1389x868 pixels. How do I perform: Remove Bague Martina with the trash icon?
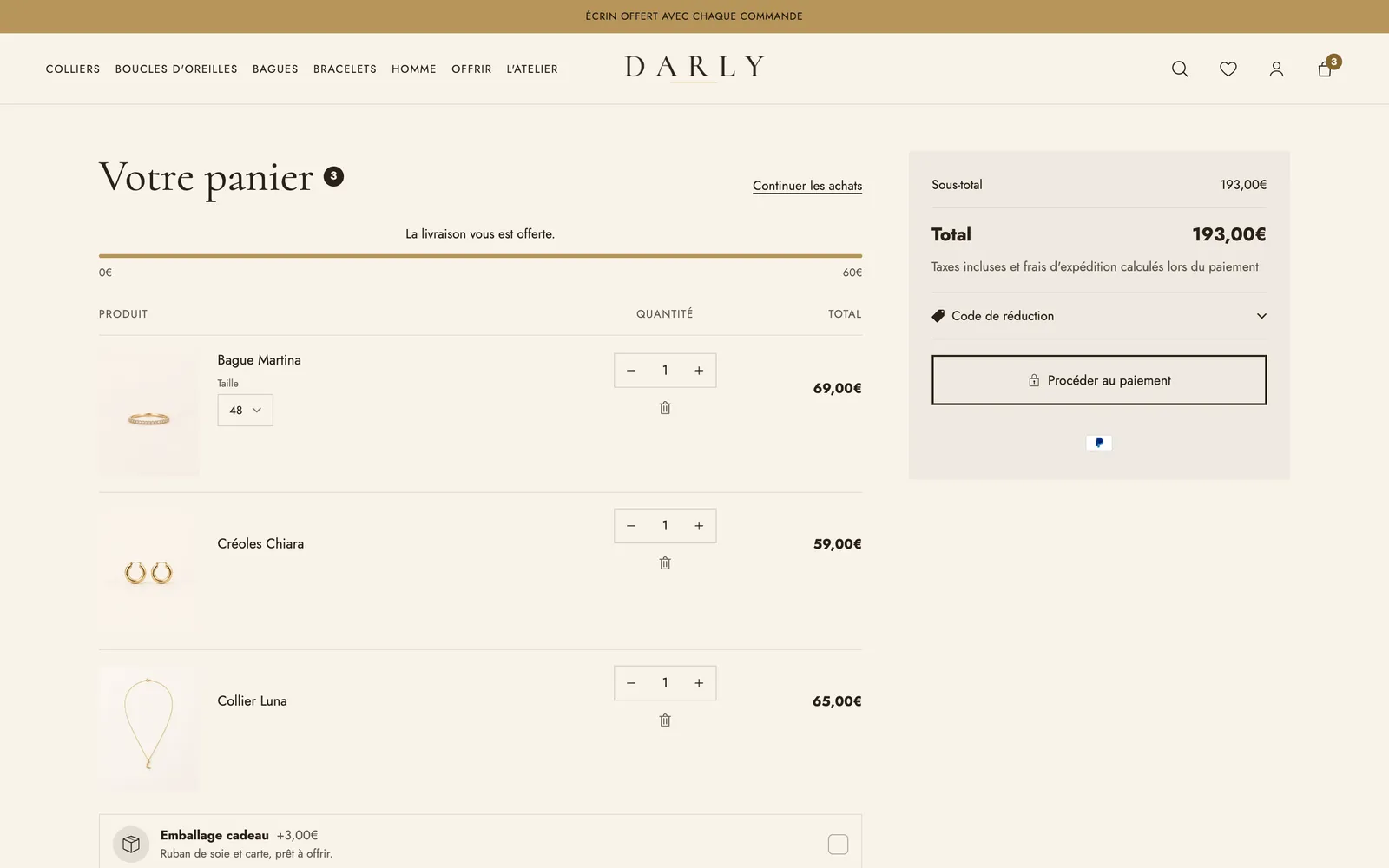pos(665,408)
